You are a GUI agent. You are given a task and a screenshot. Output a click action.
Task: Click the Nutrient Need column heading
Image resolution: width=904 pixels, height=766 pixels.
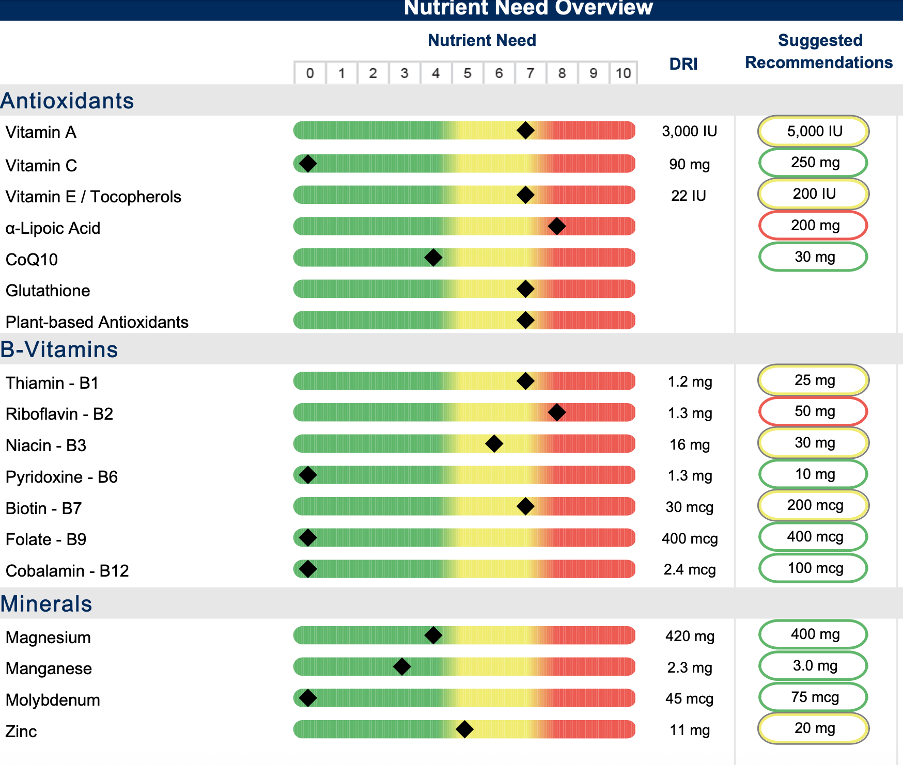(482, 40)
